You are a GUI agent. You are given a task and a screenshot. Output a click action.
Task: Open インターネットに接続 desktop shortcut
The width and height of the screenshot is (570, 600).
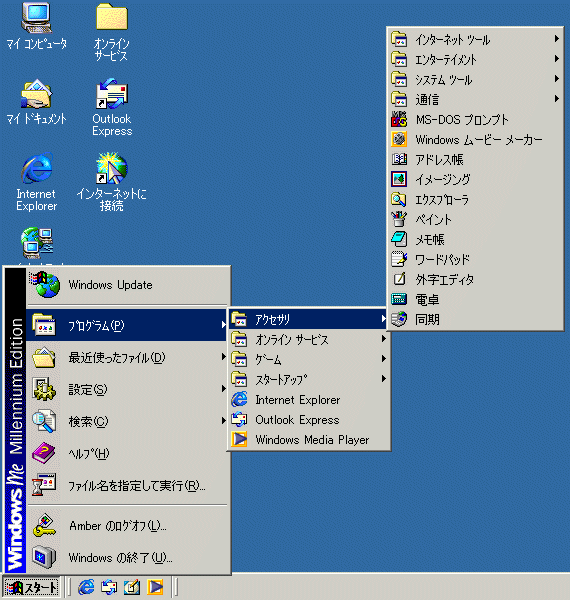(x=112, y=182)
